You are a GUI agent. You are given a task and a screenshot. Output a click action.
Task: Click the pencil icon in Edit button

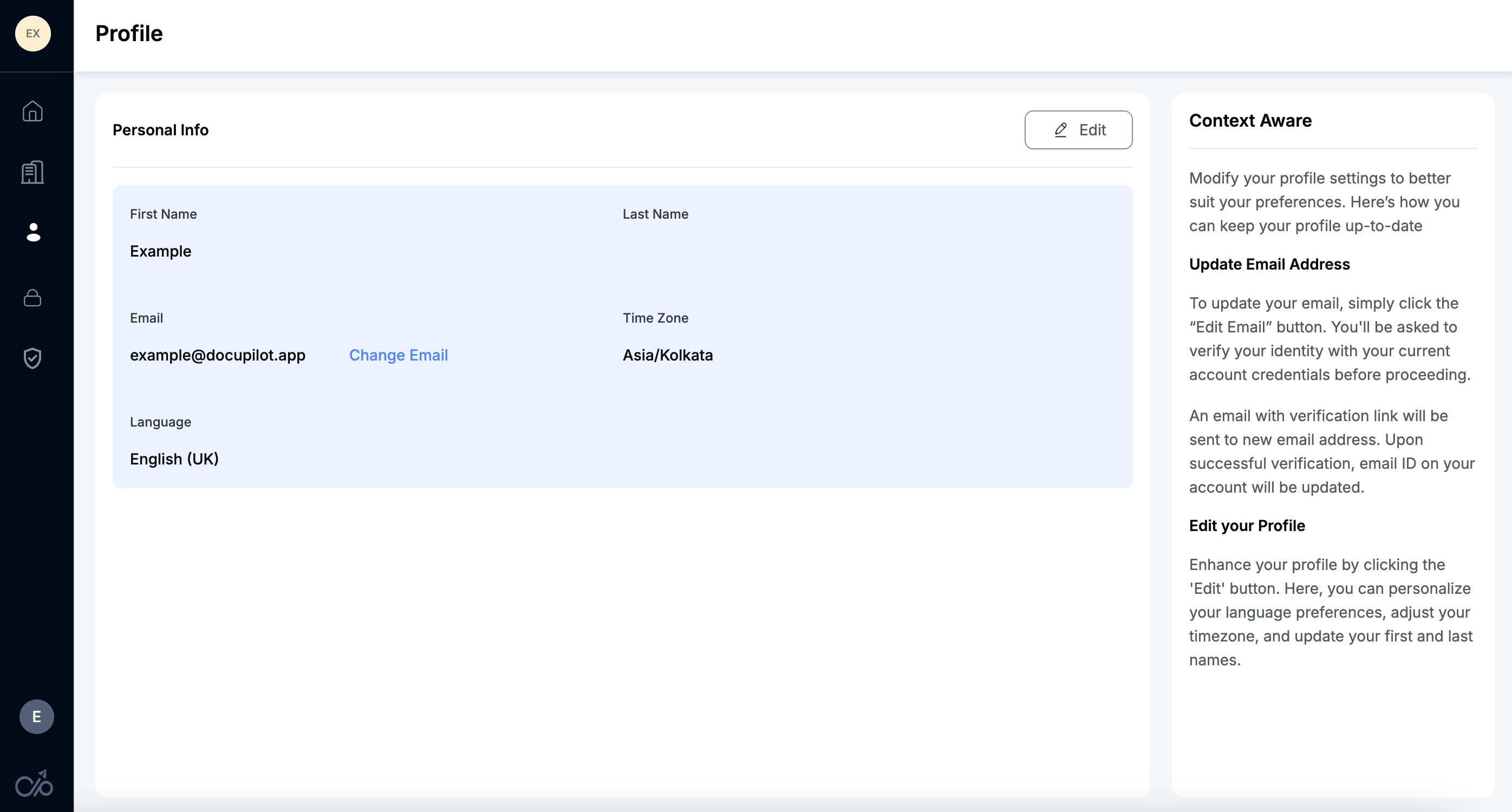[x=1061, y=130]
